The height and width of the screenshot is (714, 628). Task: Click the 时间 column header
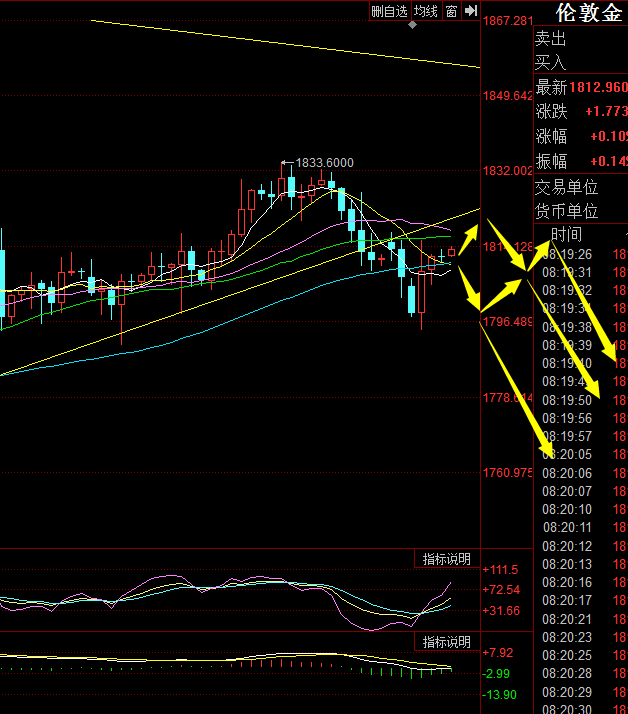[x=566, y=234]
